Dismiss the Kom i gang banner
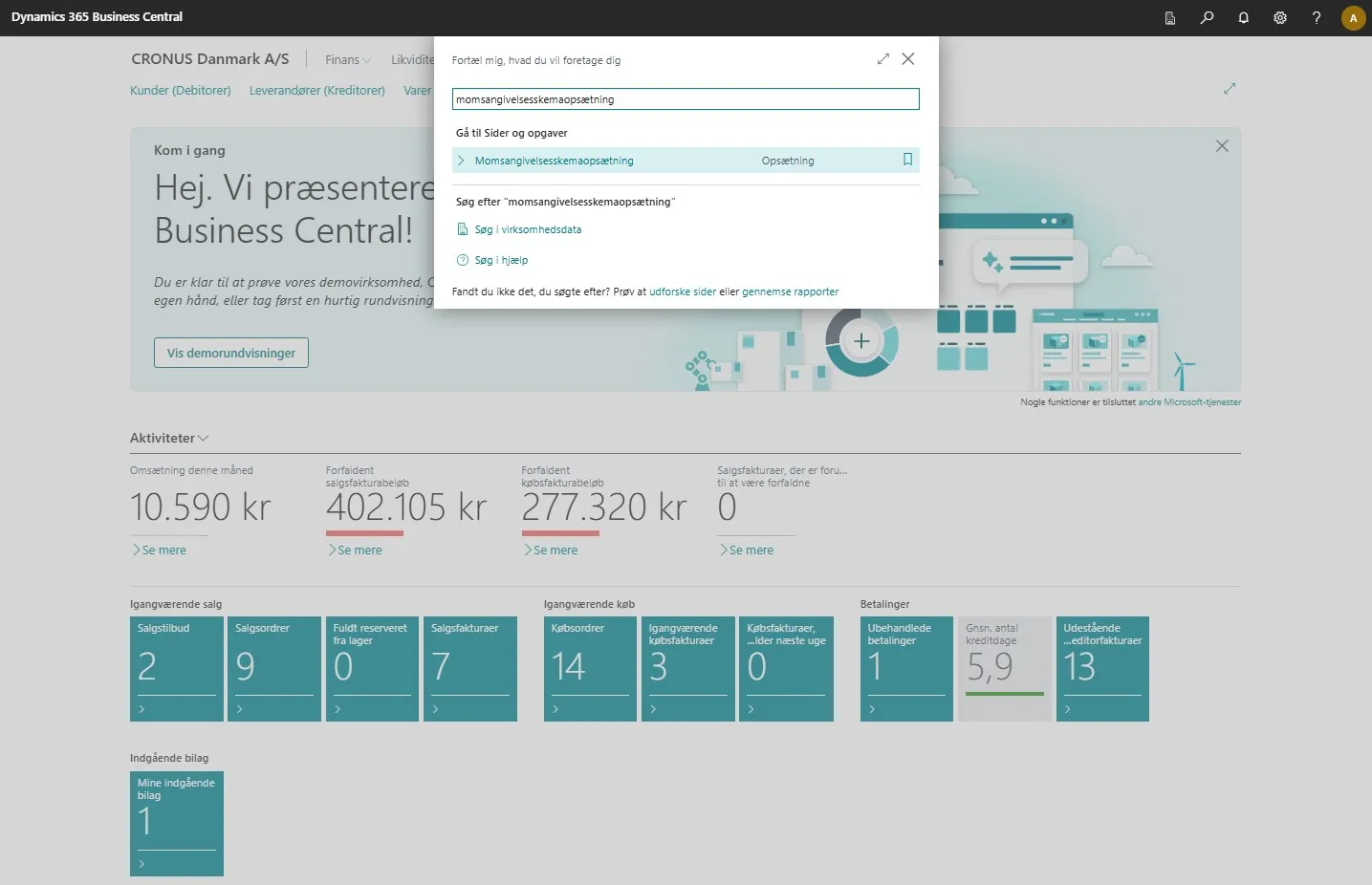Viewport: 1372px width, 885px height. [1222, 146]
